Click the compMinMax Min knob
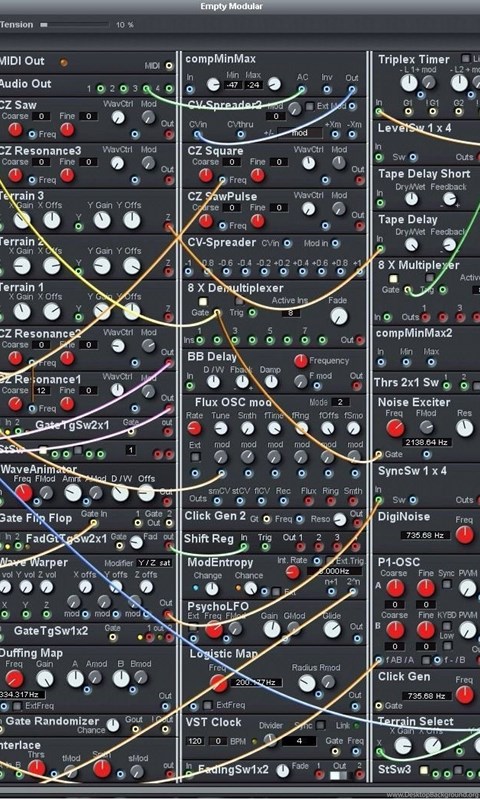Viewport: 480px width, 800px height. tap(213, 85)
